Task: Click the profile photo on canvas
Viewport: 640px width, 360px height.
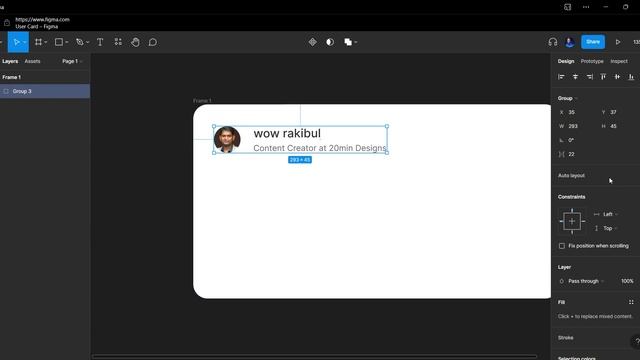Action: click(x=227, y=139)
